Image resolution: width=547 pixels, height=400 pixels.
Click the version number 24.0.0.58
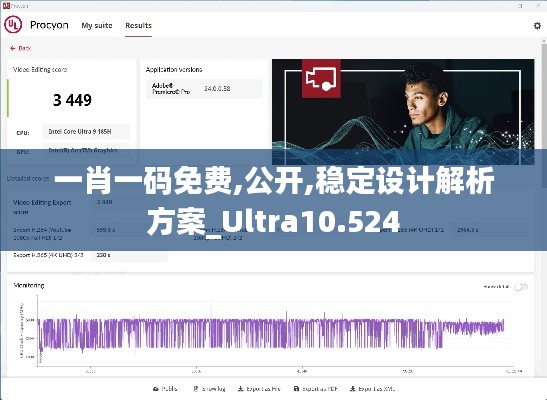click(217, 89)
